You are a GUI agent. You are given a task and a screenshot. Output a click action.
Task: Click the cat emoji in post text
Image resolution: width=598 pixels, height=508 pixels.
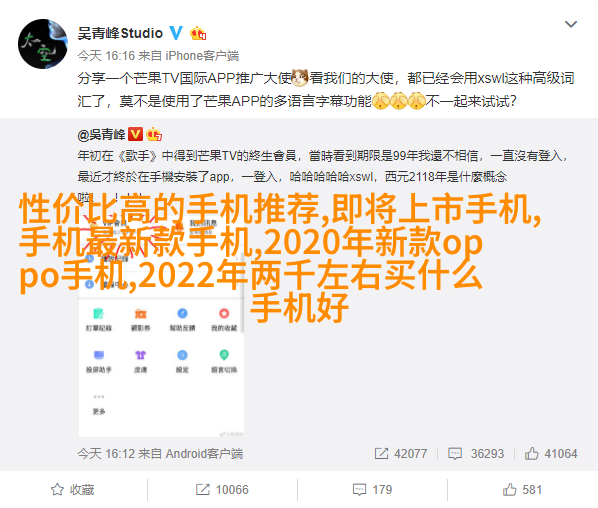pyautogui.click(x=300, y=78)
